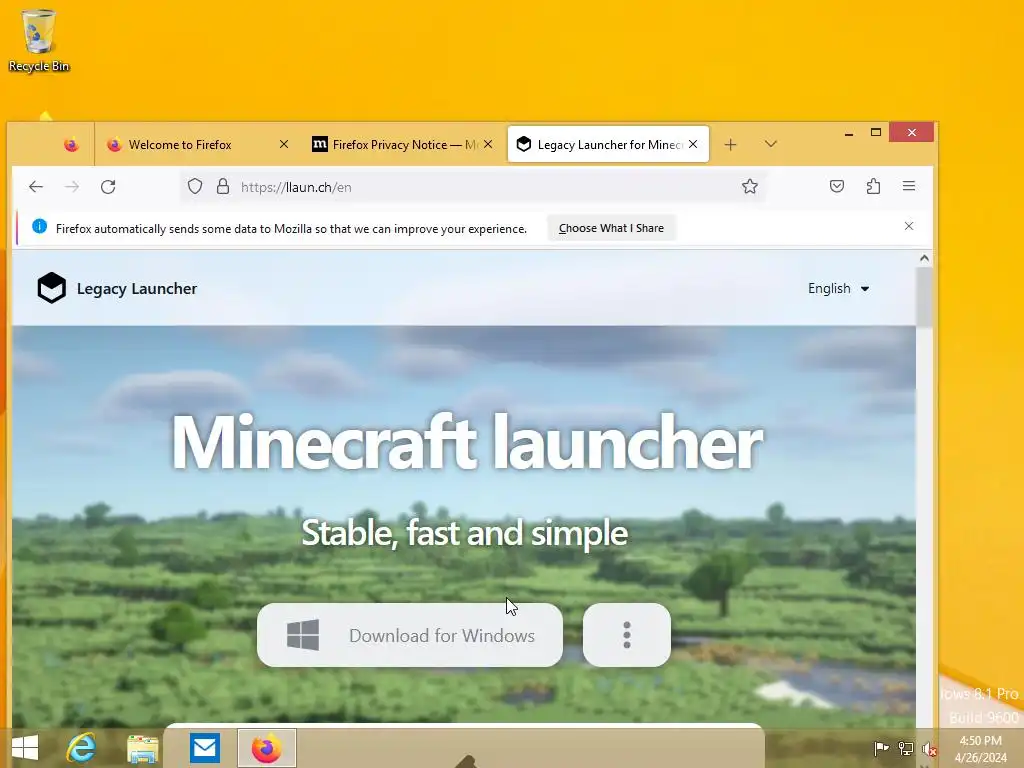Open File Explorer from taskbar
This screenshot has height=768, width=1024.
(x=142, y=748)
